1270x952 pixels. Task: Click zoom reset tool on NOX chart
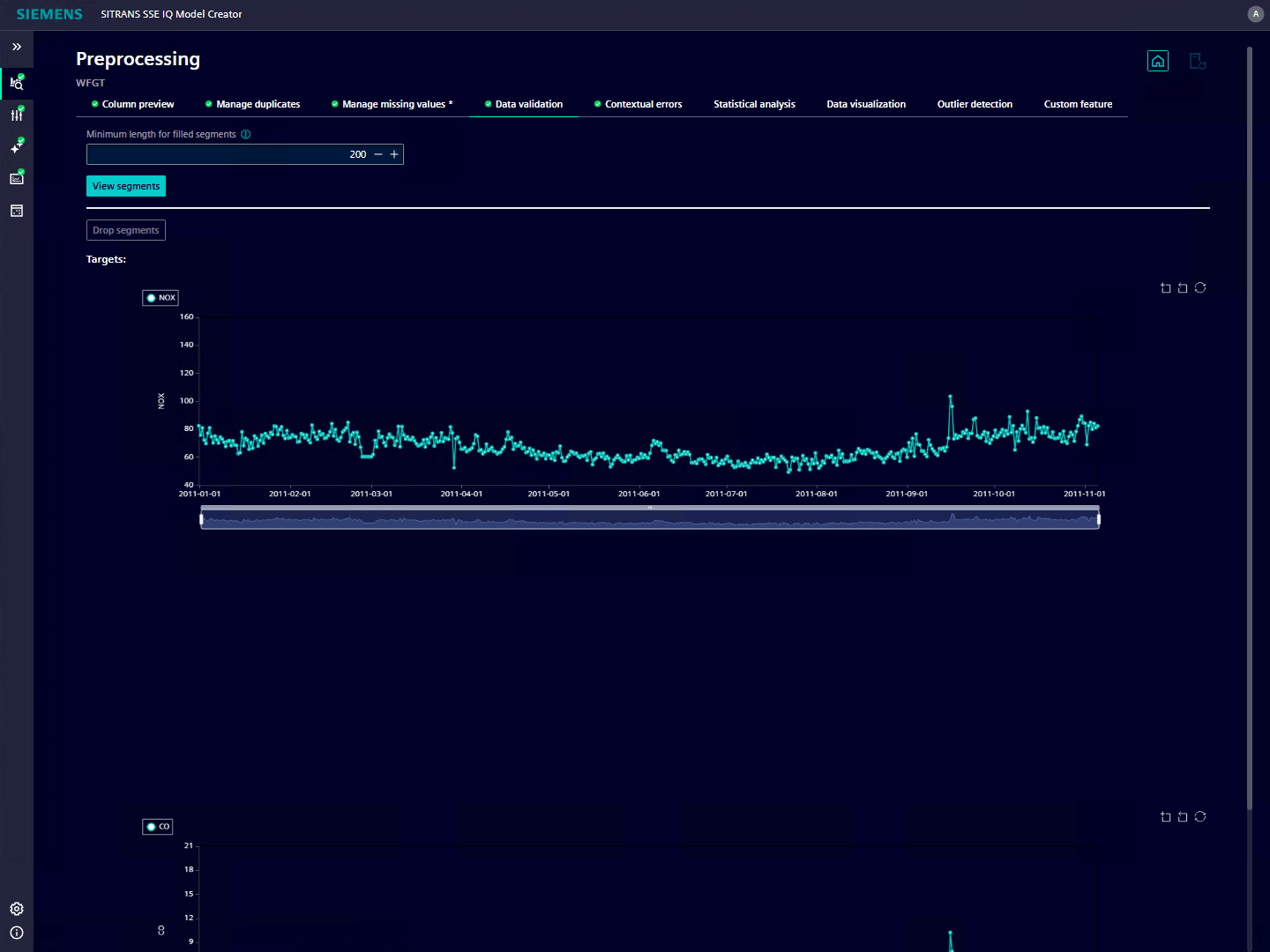pos(1183,288)
